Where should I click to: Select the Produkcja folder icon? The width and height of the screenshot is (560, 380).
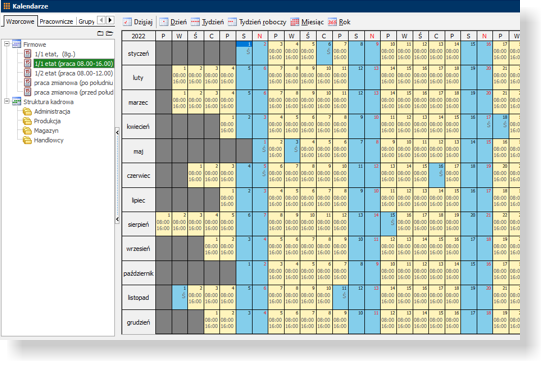pyautogui.click(x=27, y=121)
